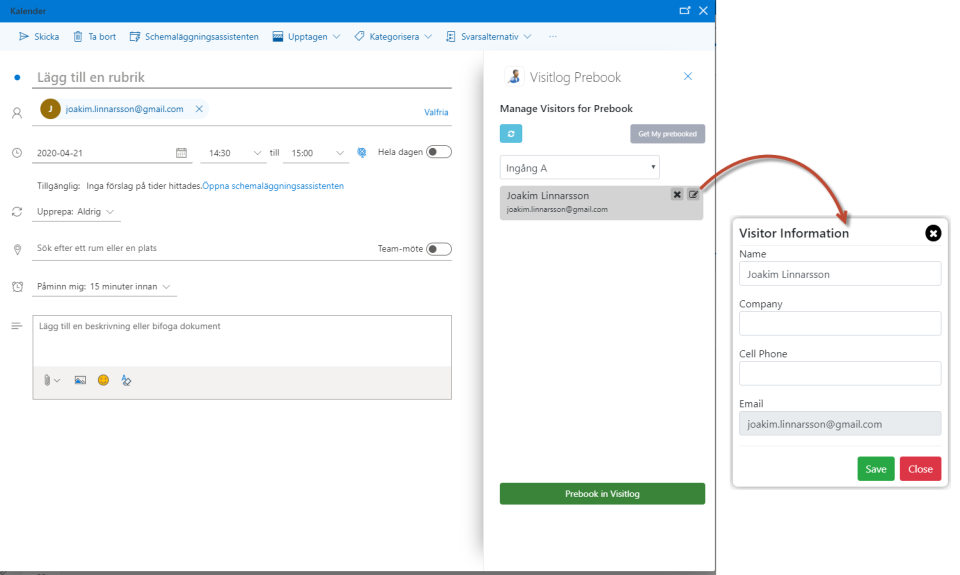Close the Visitlog Prebook panel
The height and width of the screenshot is (575, 960).
pyautogui.click(x=688, y=77)
